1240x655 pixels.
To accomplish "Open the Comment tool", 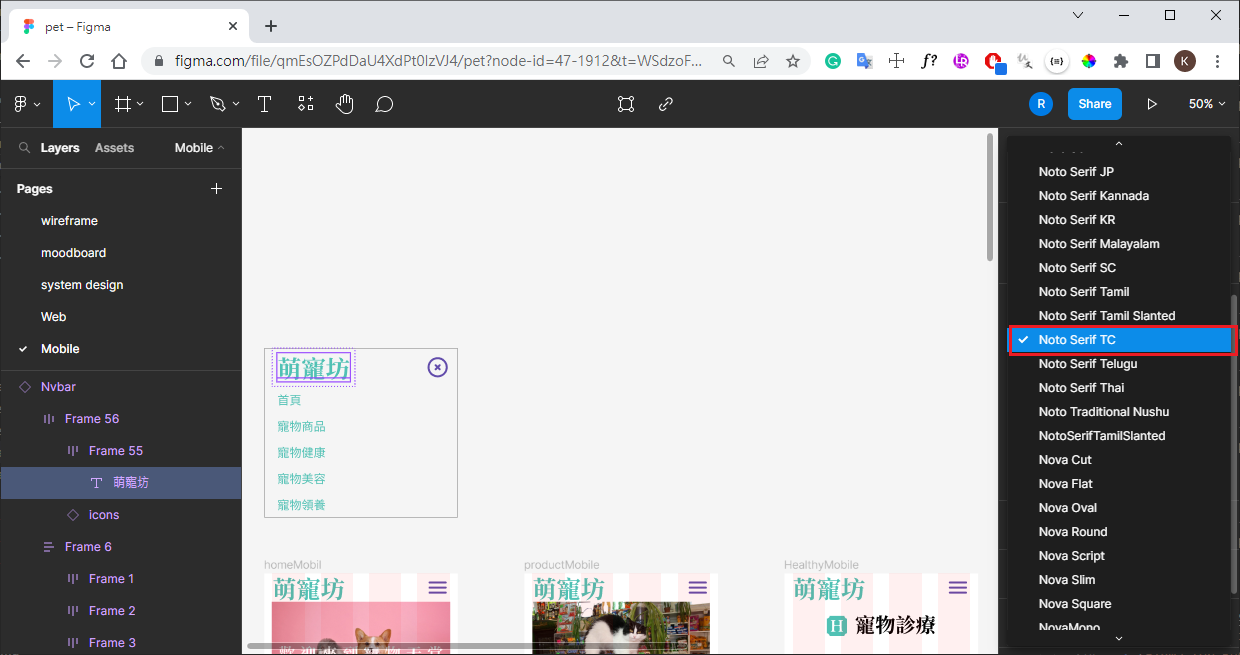I will (384, 104).
